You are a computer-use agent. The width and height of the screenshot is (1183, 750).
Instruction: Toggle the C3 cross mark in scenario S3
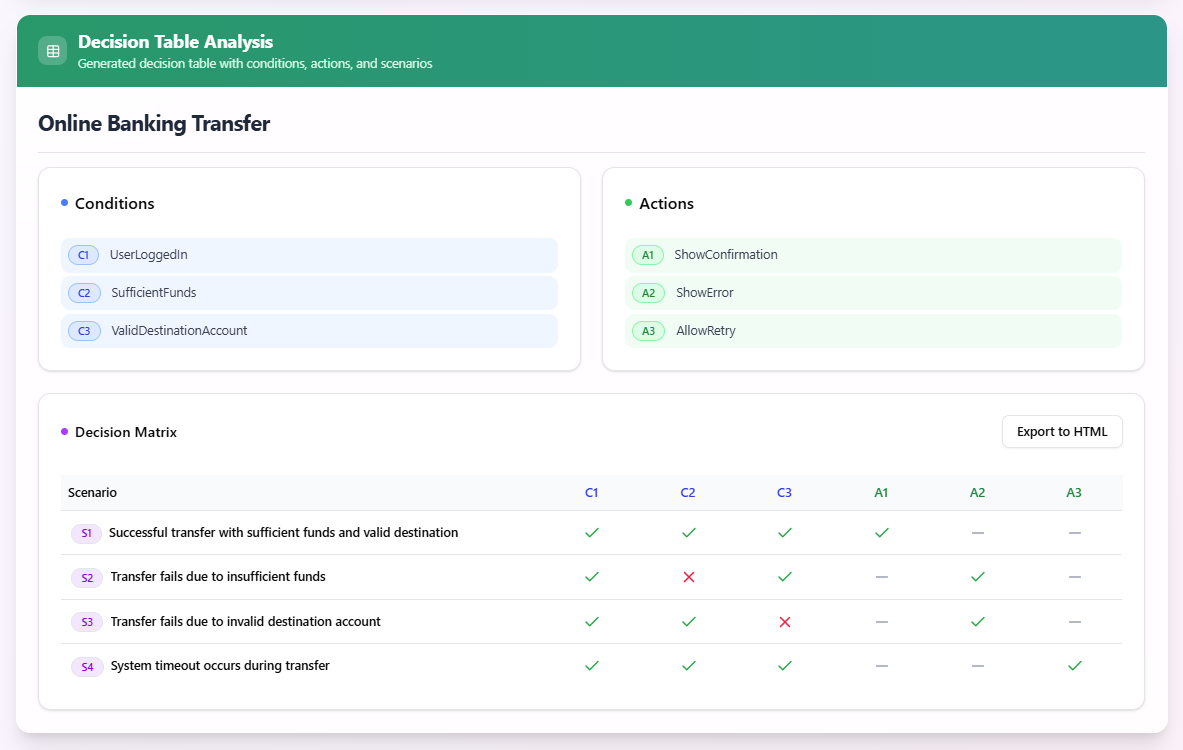pyautogui.click(x=785, y=621)
